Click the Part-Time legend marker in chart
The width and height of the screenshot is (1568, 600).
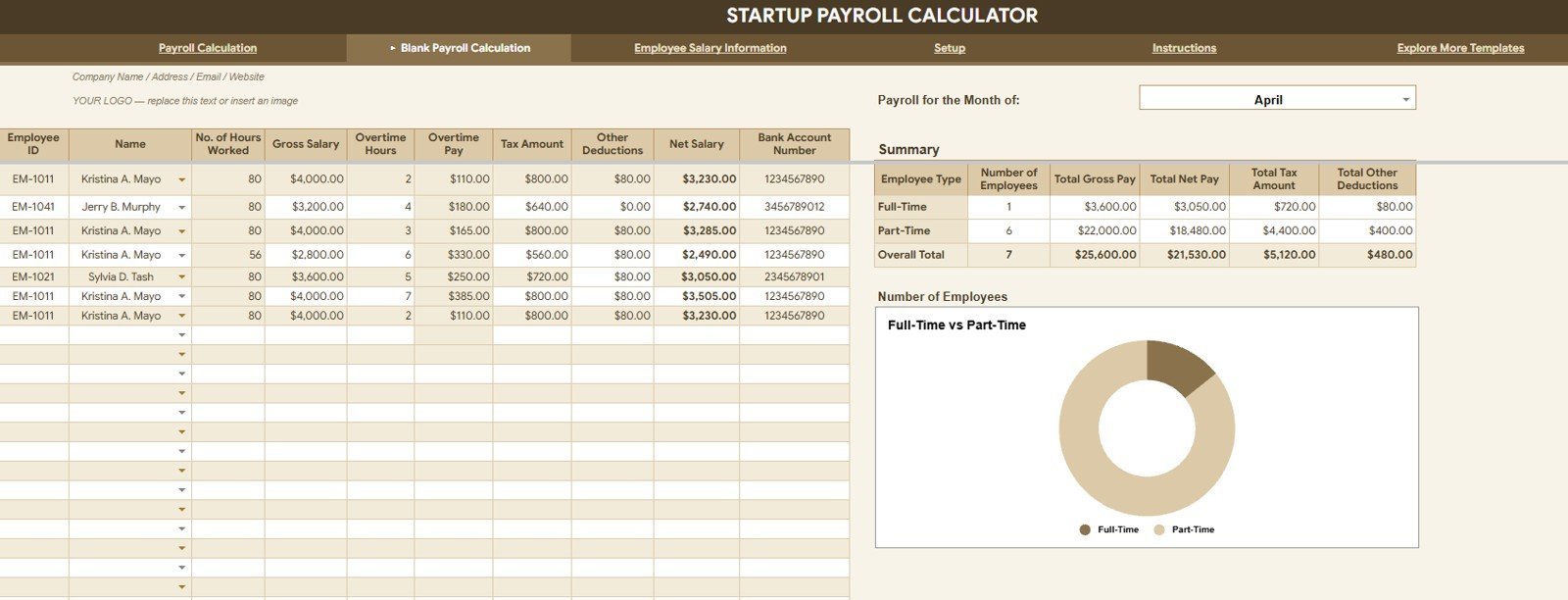(x=1159, y=529)
